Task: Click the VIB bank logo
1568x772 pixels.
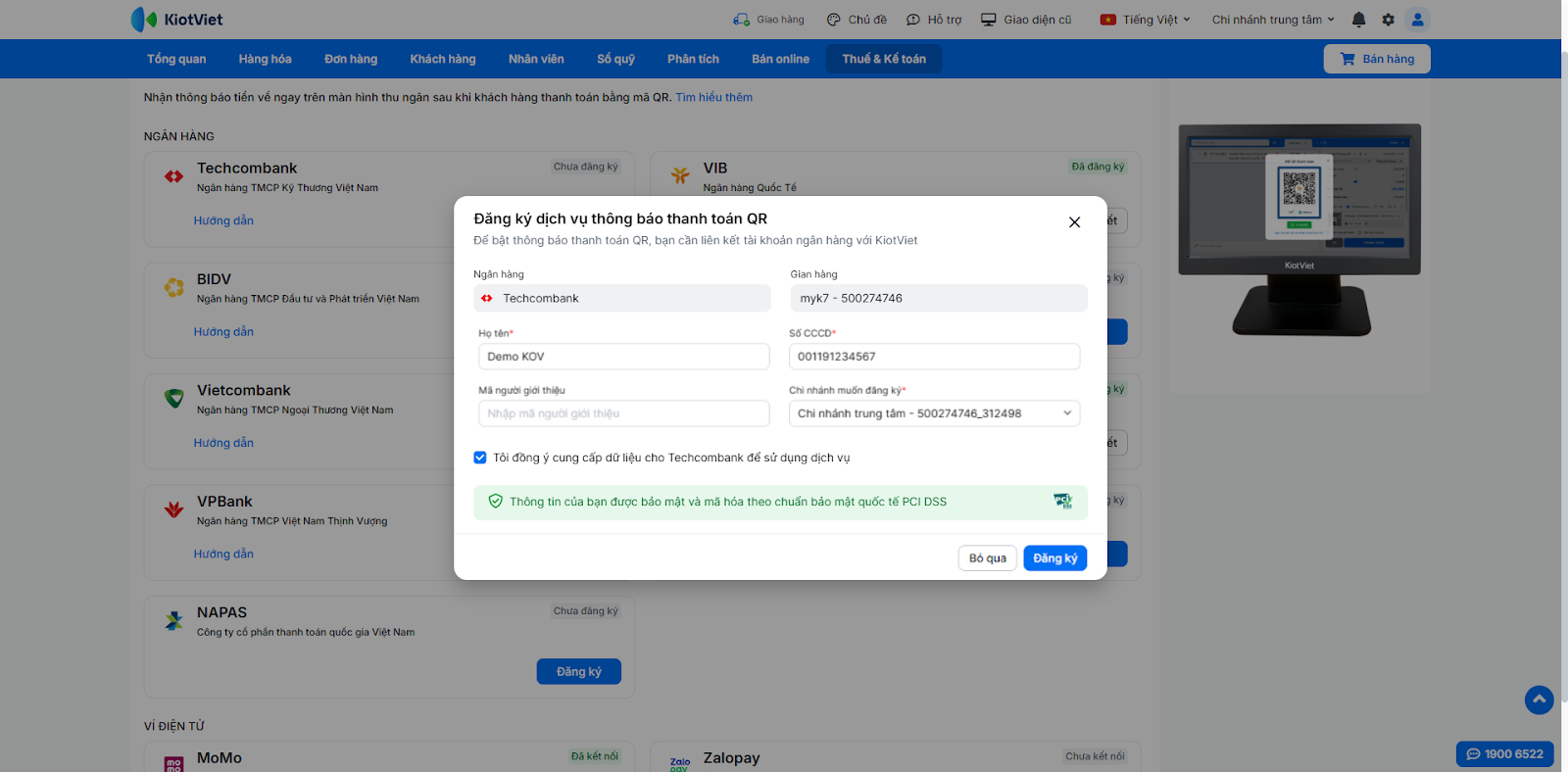Action: click(x=680, y=176)
